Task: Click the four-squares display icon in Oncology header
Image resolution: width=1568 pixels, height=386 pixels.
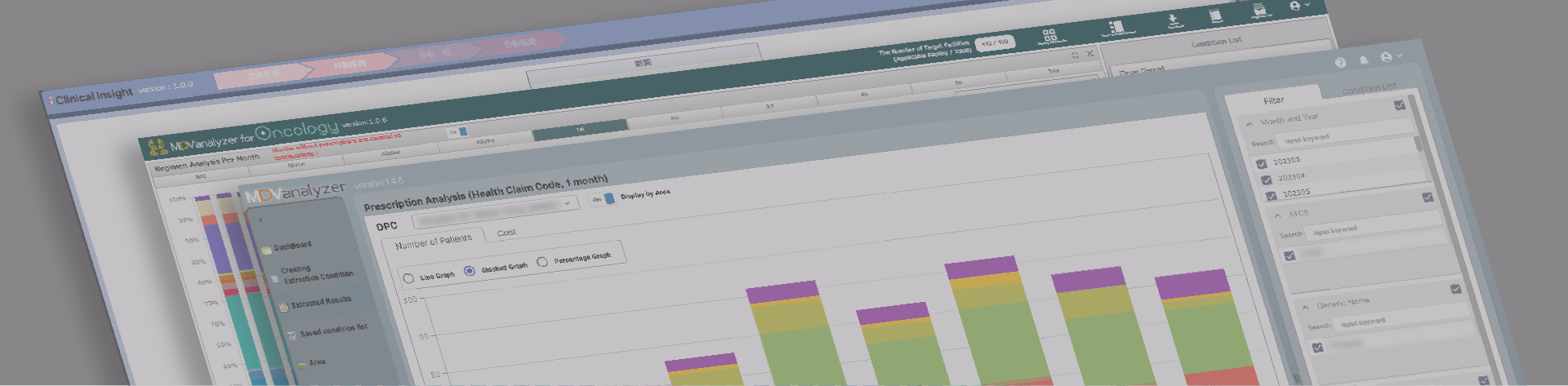Action: pos(1049,35)
